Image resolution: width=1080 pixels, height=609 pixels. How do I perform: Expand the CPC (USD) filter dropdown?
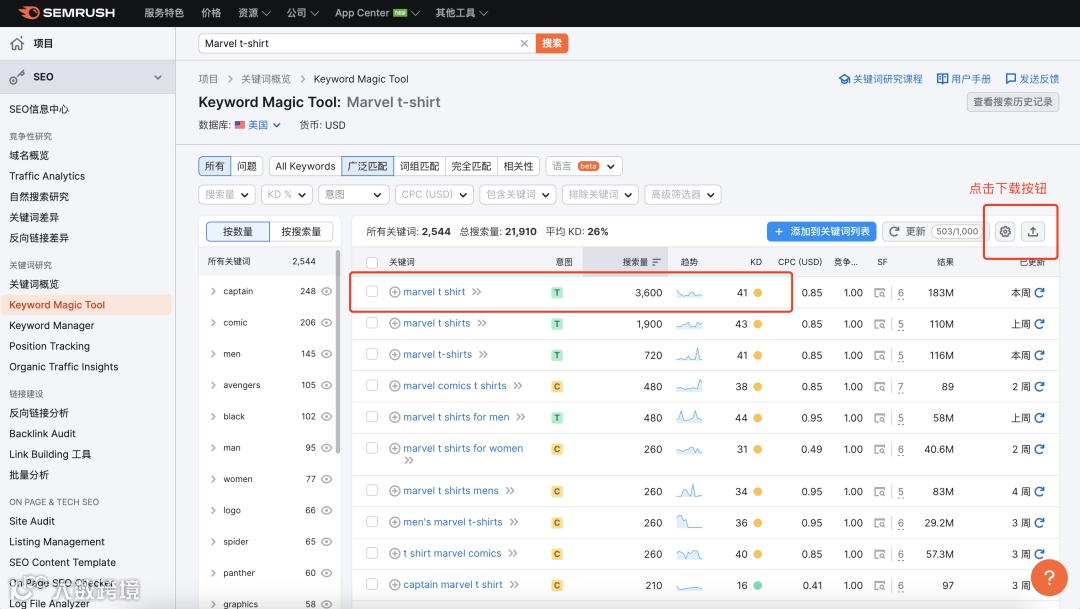pos(434,194)
